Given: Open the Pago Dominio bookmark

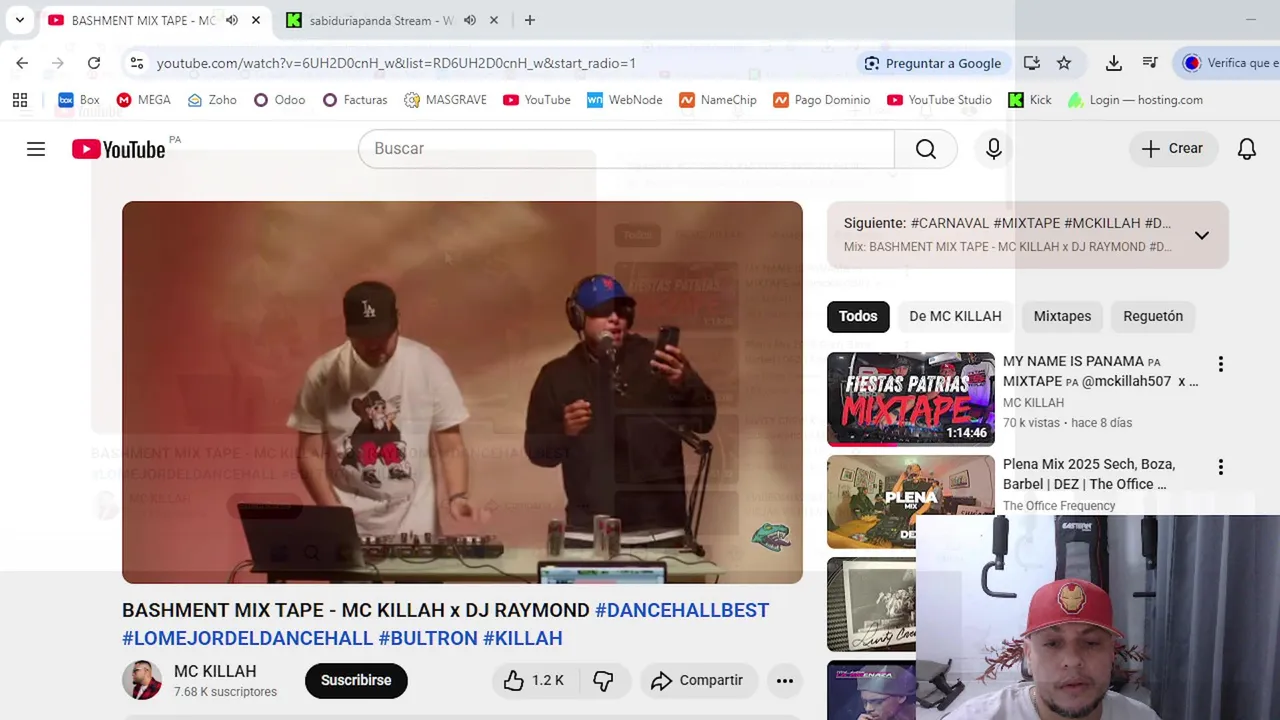Looking at the screenshot, I should (822, 100).
